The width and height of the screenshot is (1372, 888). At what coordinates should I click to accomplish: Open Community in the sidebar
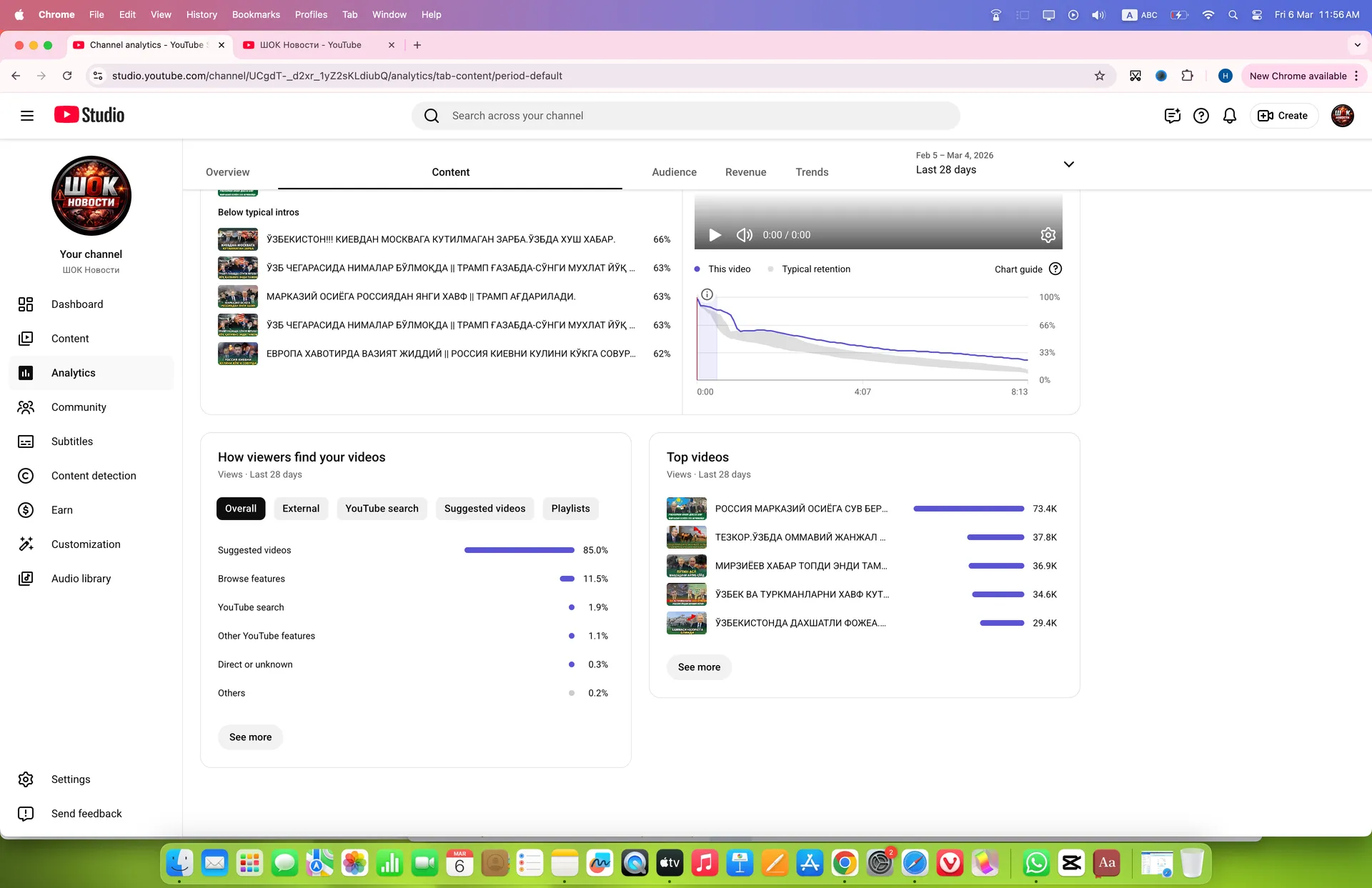pyautogui.click(x=91, y=407)
